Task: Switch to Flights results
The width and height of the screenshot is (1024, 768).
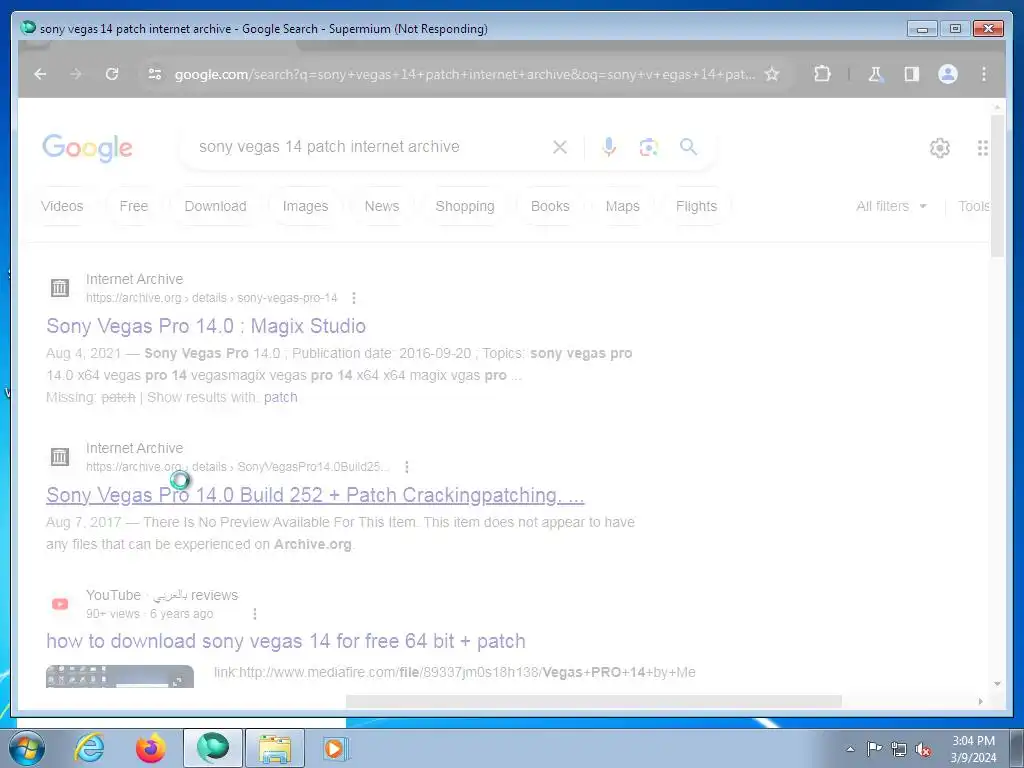Action: click(x=696, y=206)
